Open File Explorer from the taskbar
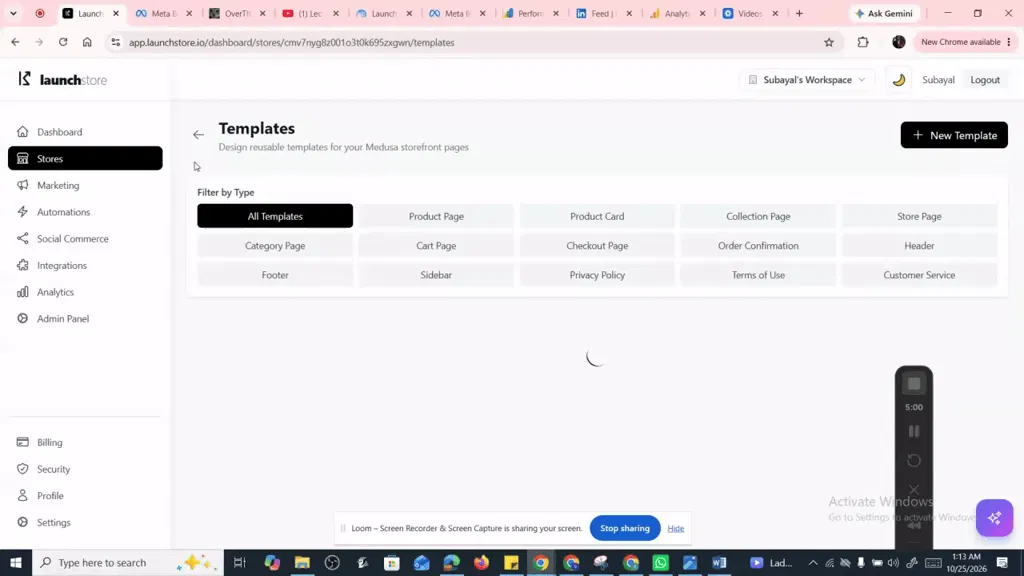Screen dimensions: 1024x576 click(x=302, y=562)
